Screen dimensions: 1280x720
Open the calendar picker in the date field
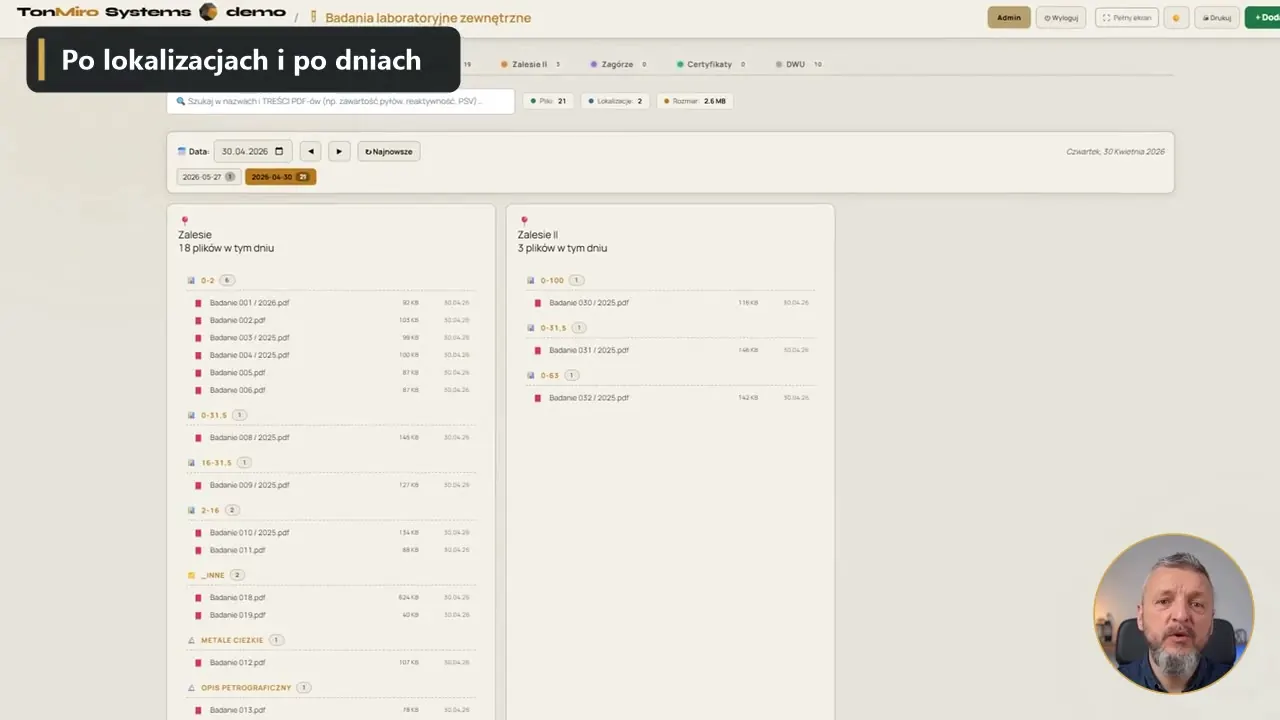tap(279, 151)
